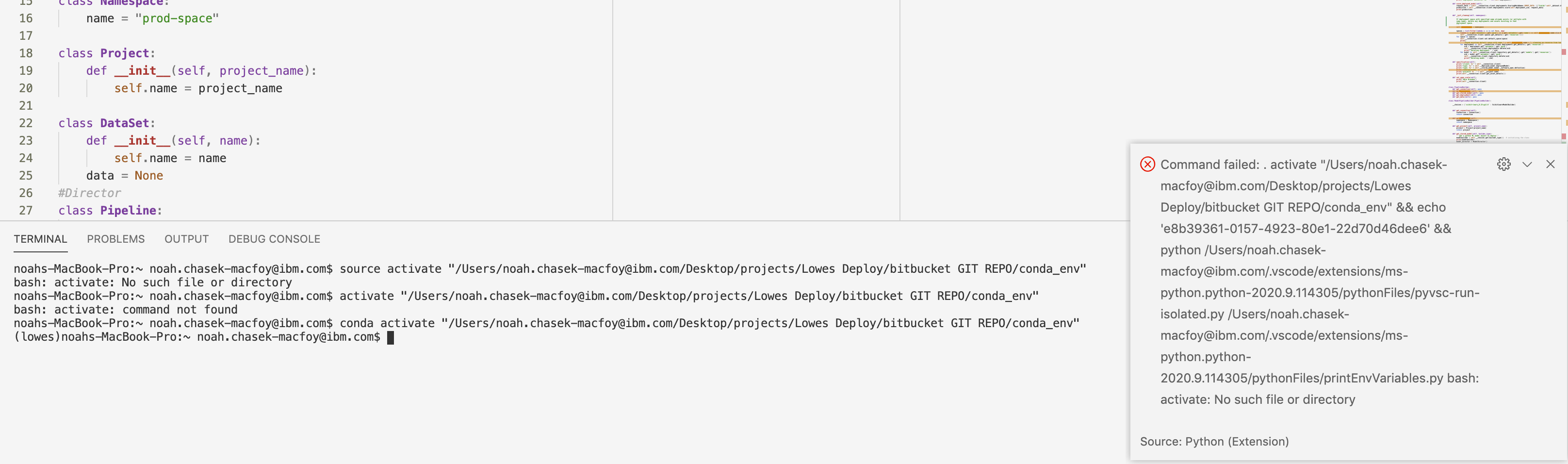Click the Source: Python (Extension) link
This screenshot has width=1568, height=464.
[x=1214, y=442]
